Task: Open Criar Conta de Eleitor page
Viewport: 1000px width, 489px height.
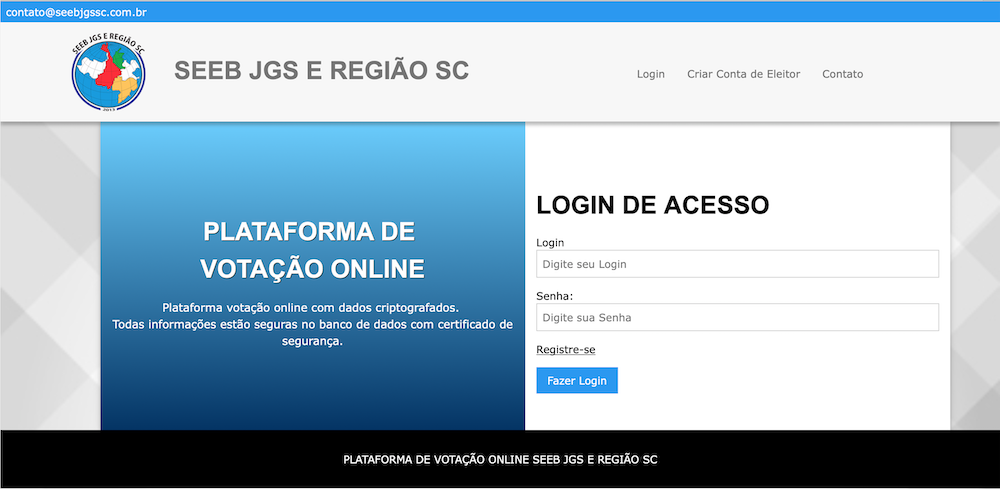Action: (x=744, y=74)
